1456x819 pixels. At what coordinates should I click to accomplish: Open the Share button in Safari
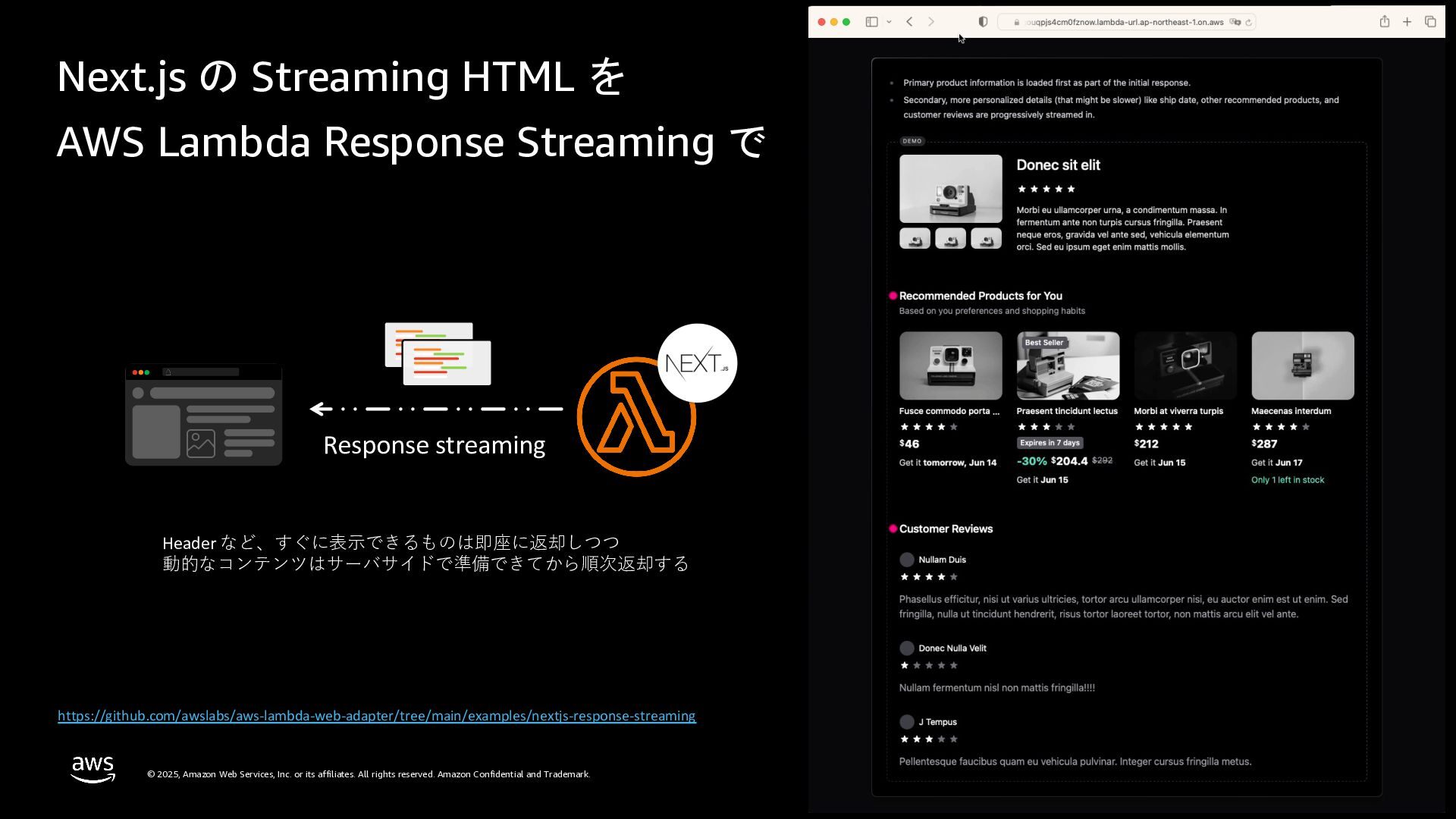pos(1384,22)
